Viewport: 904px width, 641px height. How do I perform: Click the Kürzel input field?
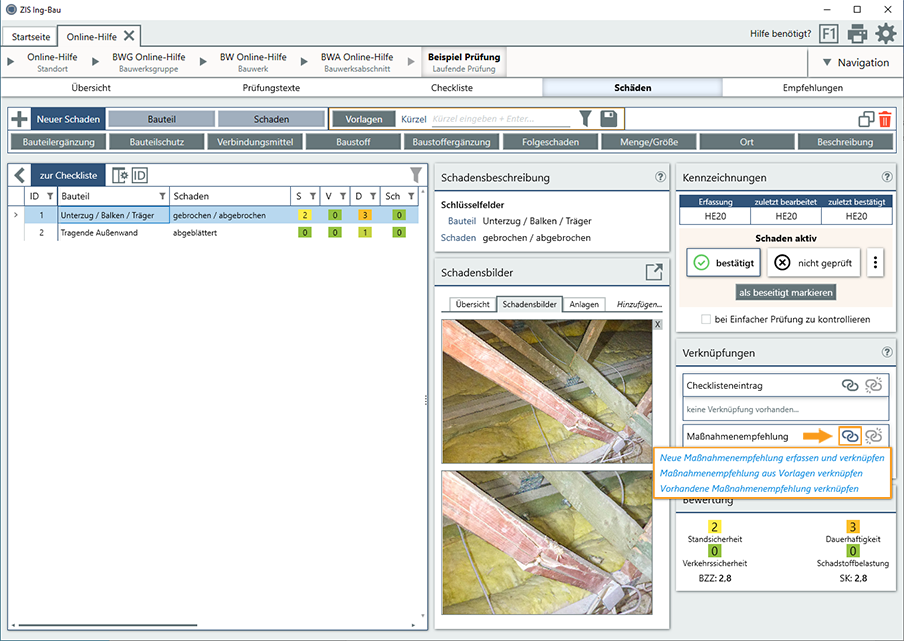pos(500,120)
